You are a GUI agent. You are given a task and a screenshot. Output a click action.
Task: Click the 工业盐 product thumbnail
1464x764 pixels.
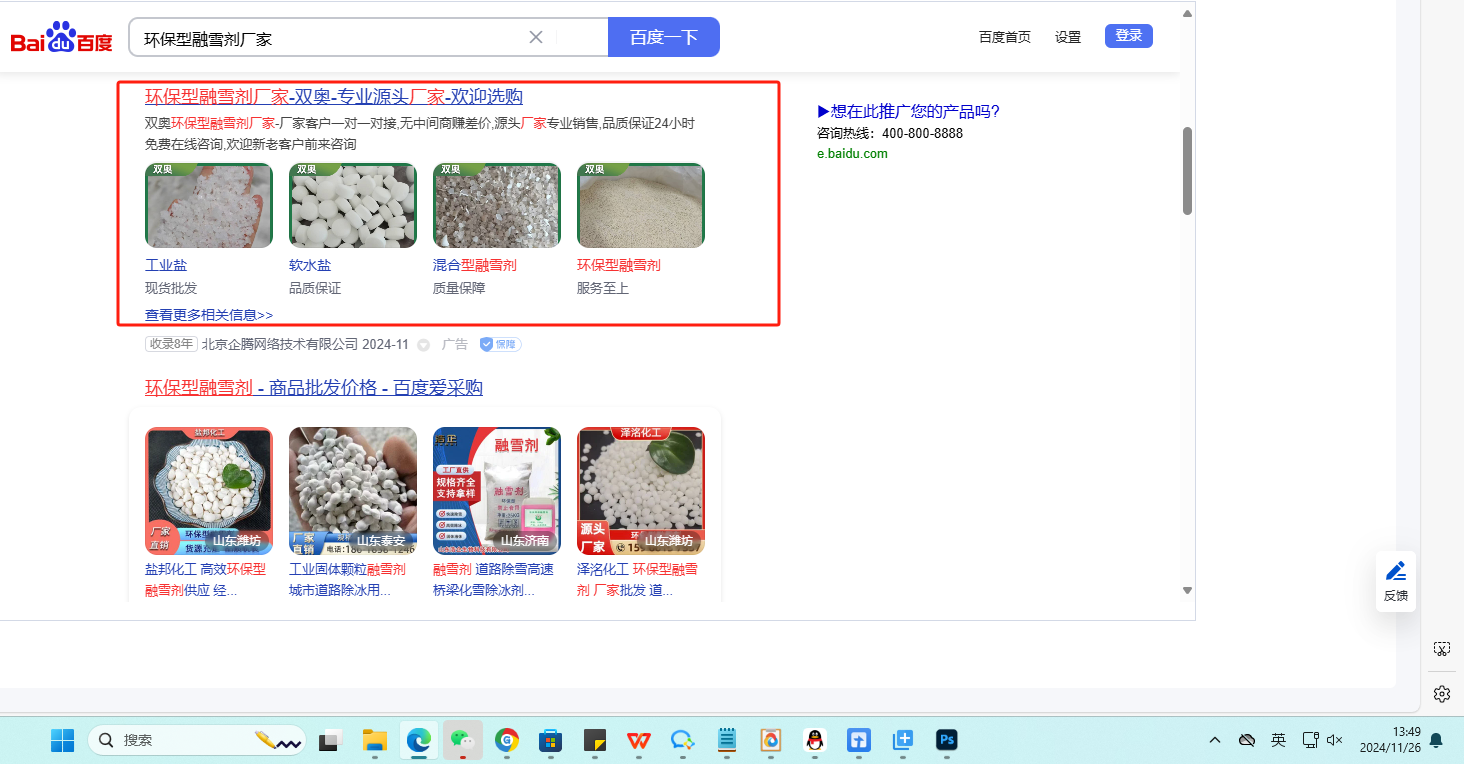[x=209, y=206]
